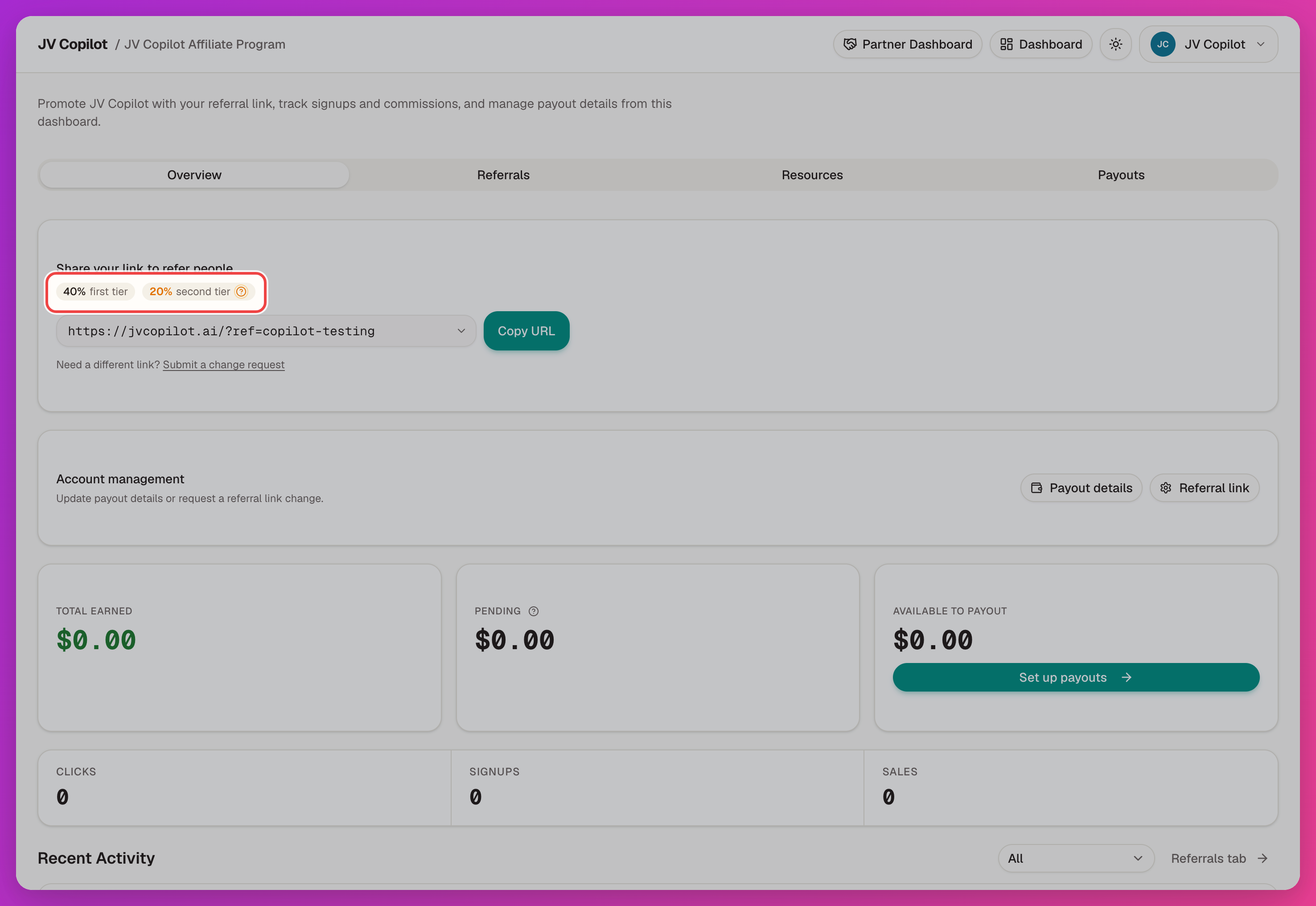Click JV Copilot Affiliate Program breadcrumb
The image size is (1316, 906).
point(205,44)
